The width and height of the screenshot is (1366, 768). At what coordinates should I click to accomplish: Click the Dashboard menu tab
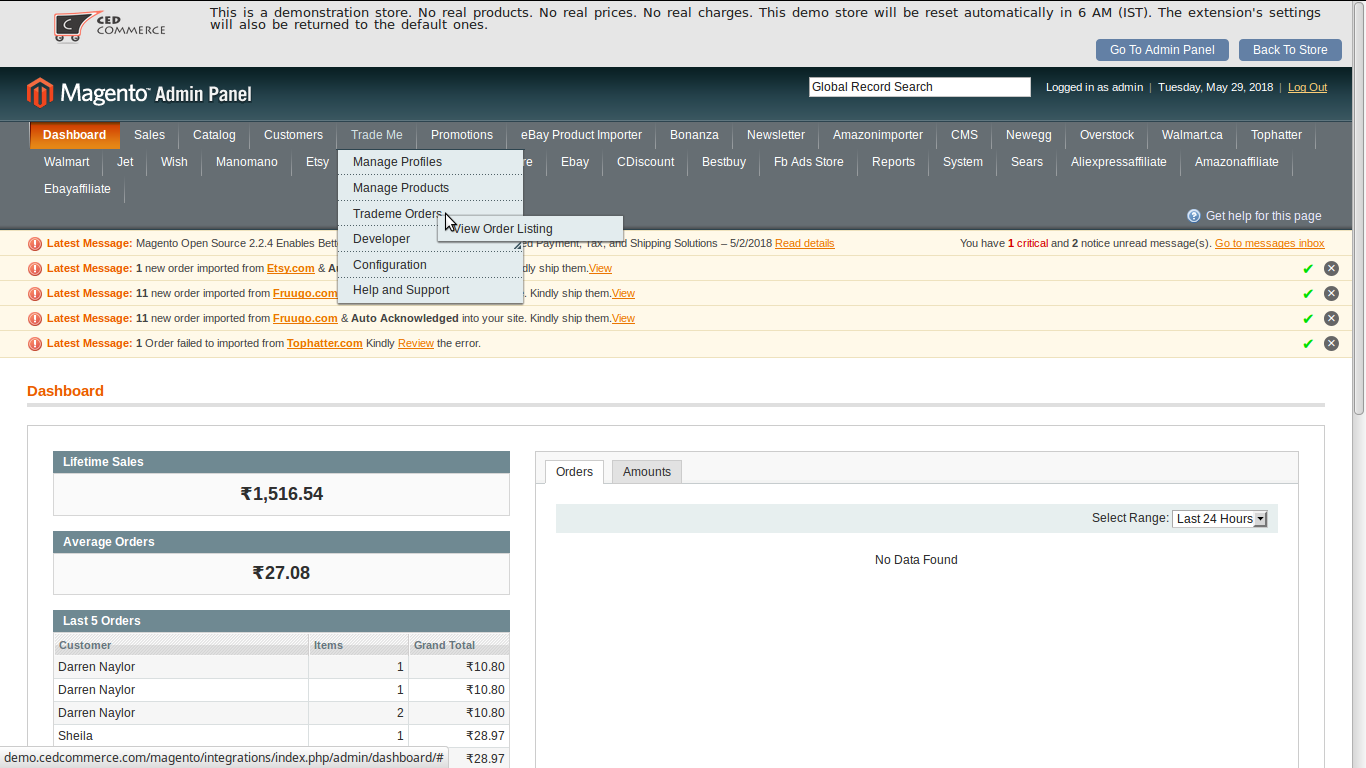[74, 135]
